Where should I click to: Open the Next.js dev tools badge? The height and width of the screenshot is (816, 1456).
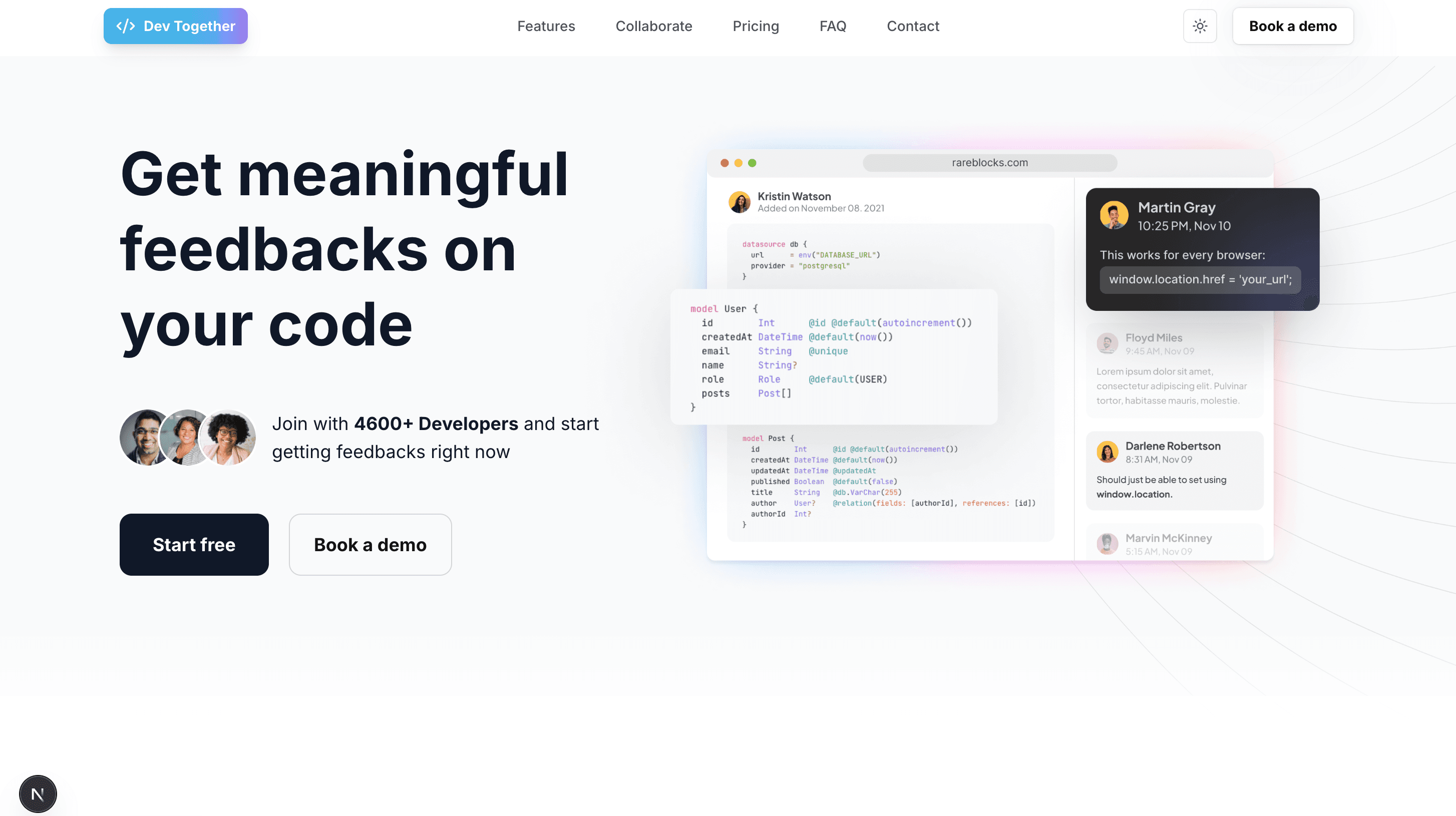(x=38, y=793)
